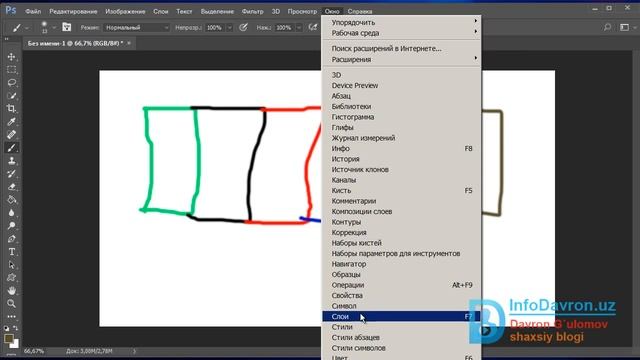
Task: Select the Clone Stamp tool
Action: 11,161
